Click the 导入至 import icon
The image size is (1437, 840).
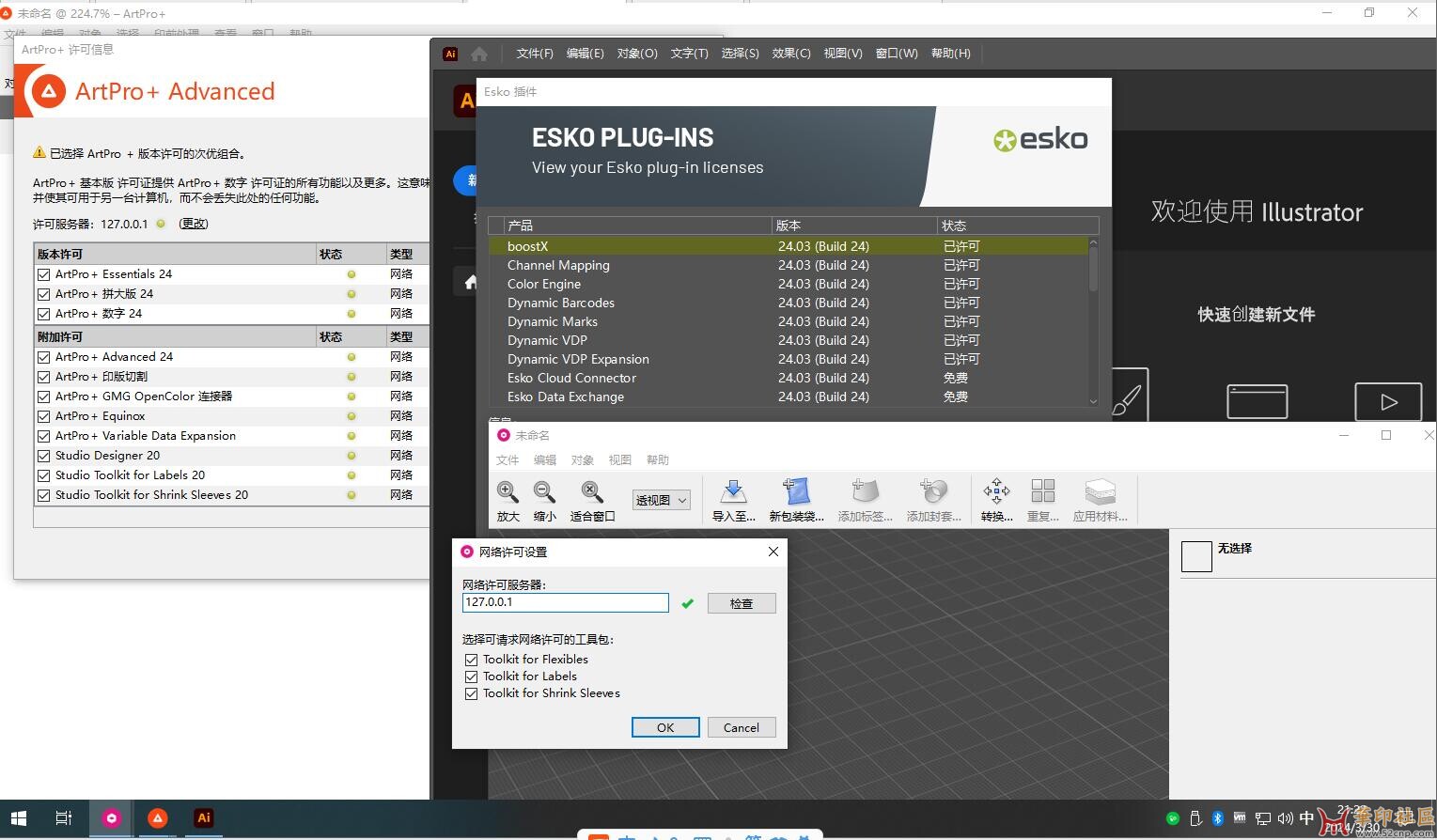point(733,491)
